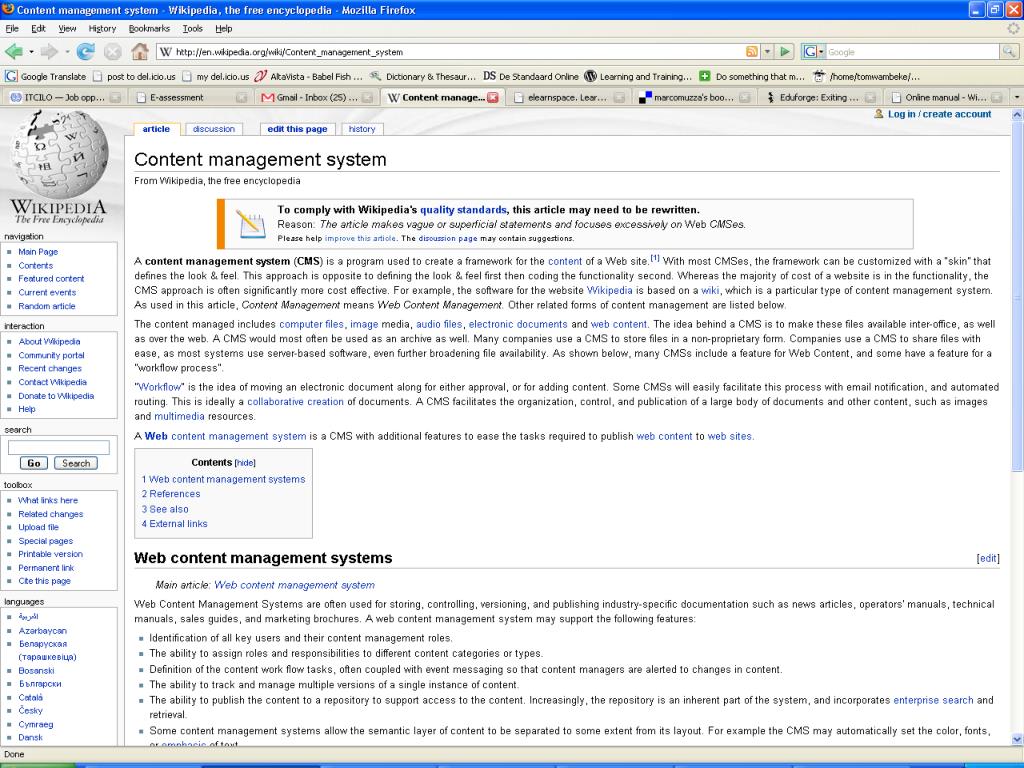The width and height of the screenshot is (1024, 768).
Task: Click the Random article link
Action: (x=46, y=306)
